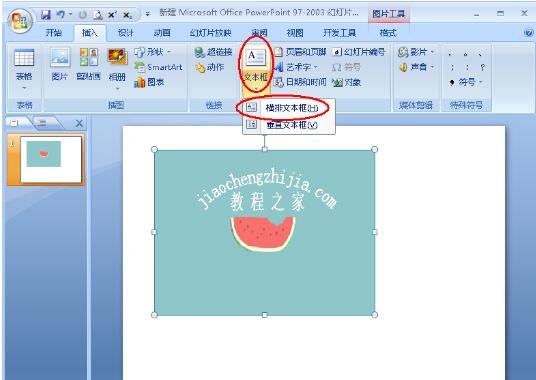
Task: Select slide 1 thumbnail
Action: [x=51, y=160]
